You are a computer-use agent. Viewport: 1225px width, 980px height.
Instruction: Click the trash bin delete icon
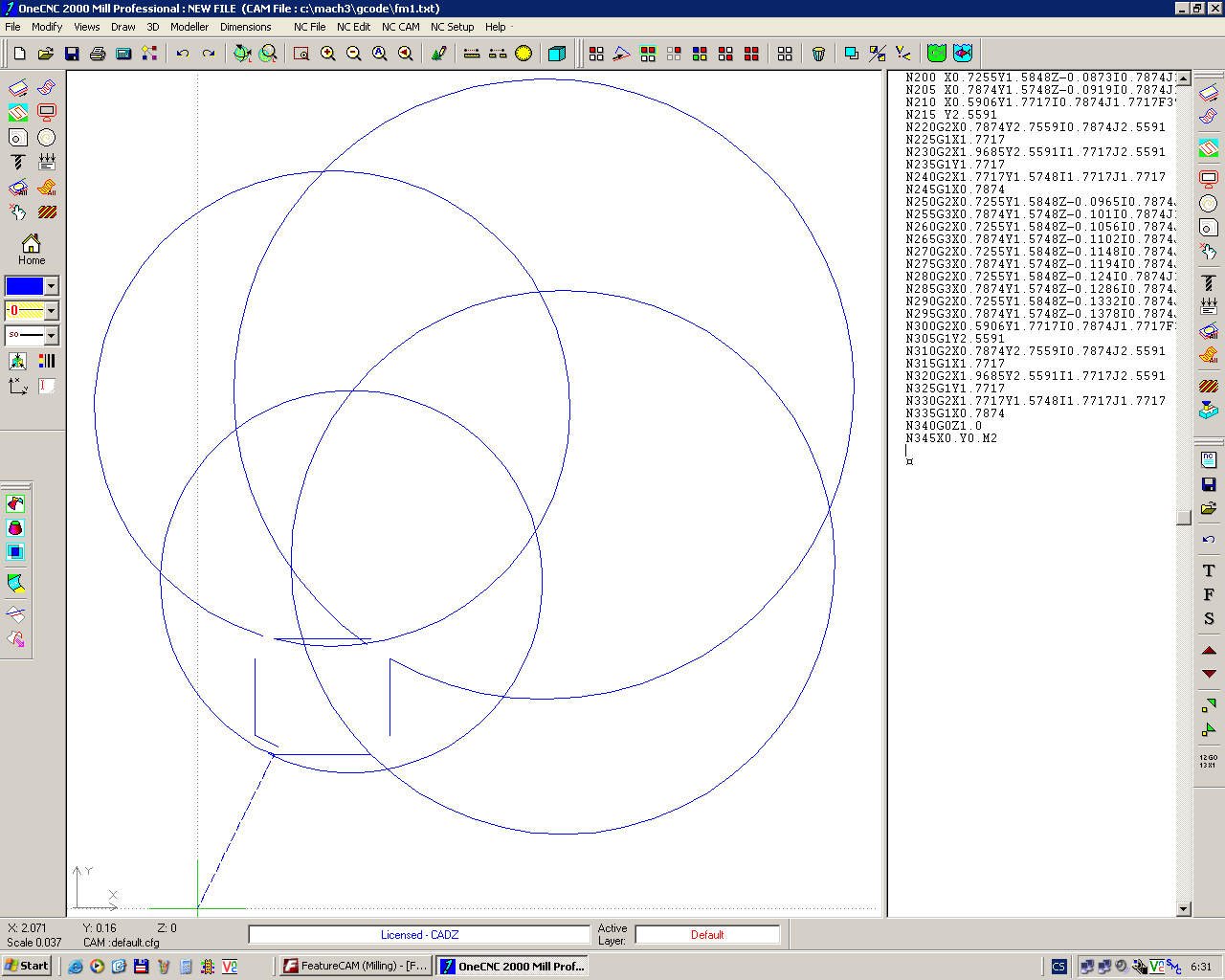click(818, 54)
